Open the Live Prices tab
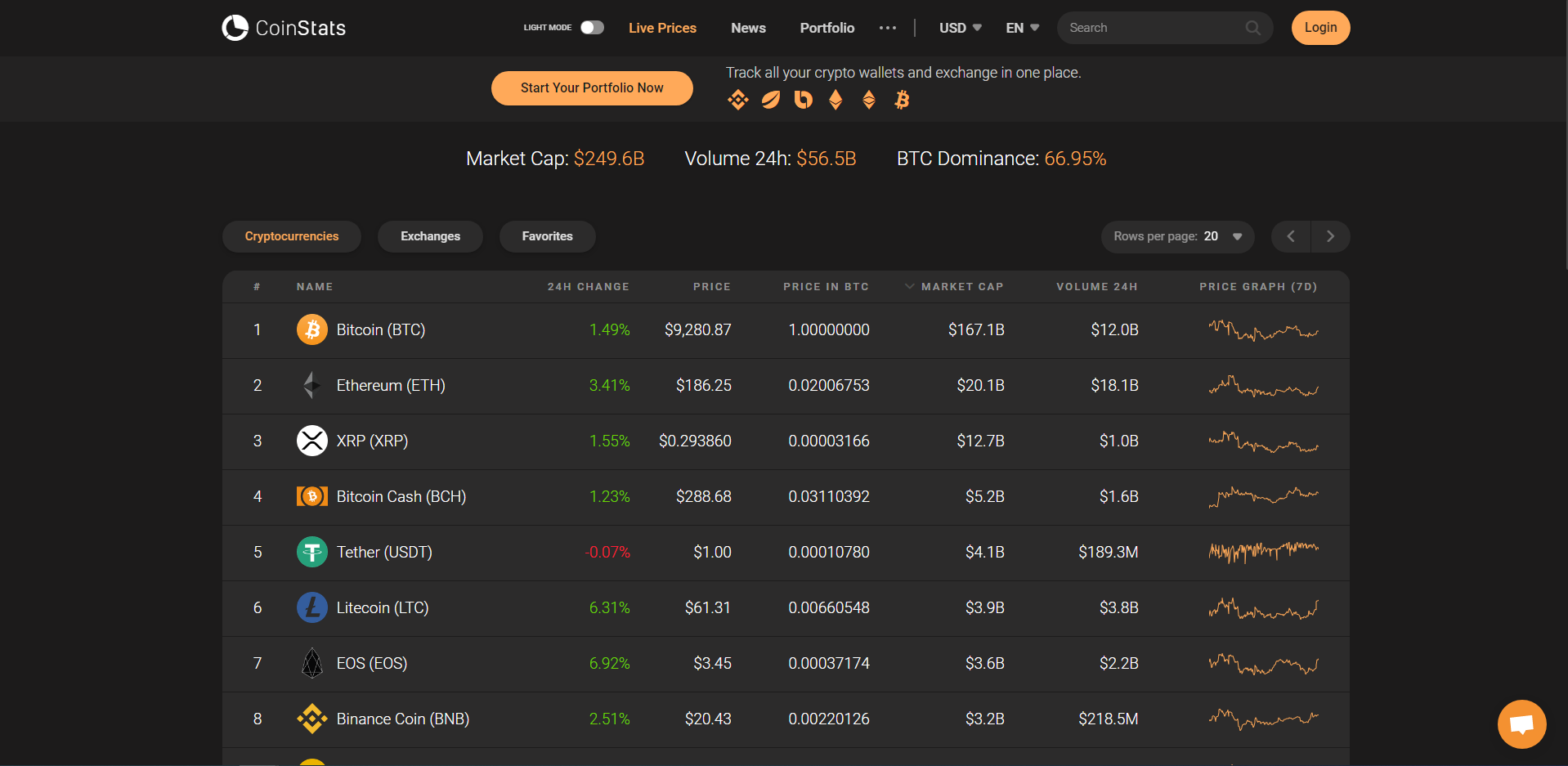Image resolution: width=1568 pixels, height=766 pixels. click(662, 28)
